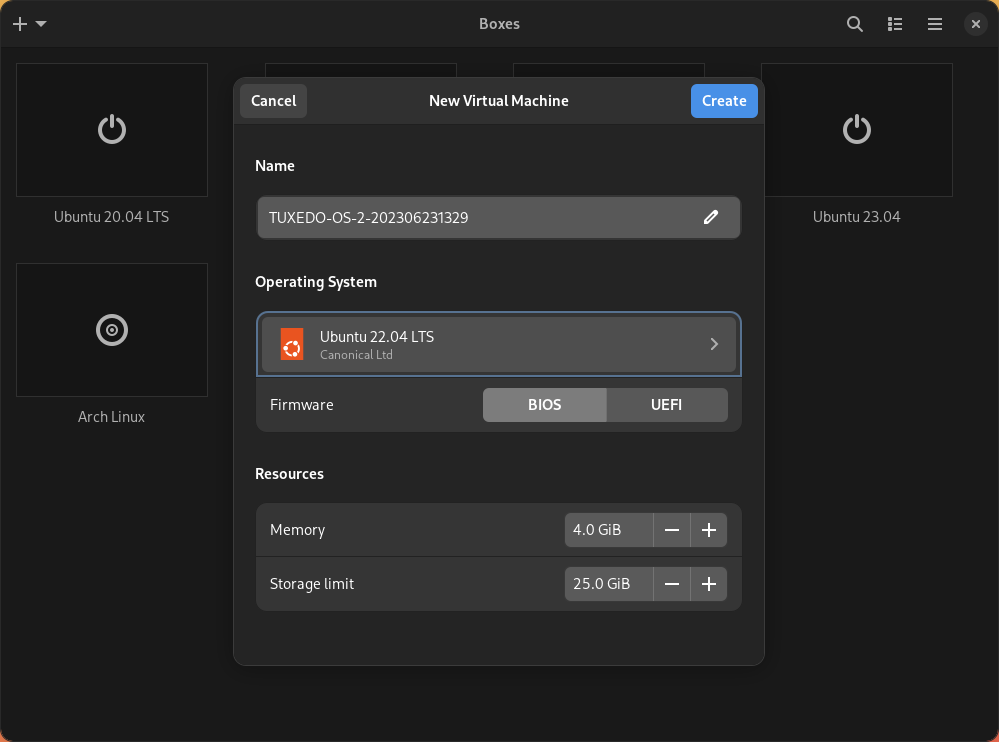Image resolution: width=999 pixels, height=742 pixels.
Task: Click the Storage limit value 25.0 GiB field
Action: pyautogui.click(x=608, y=584)
